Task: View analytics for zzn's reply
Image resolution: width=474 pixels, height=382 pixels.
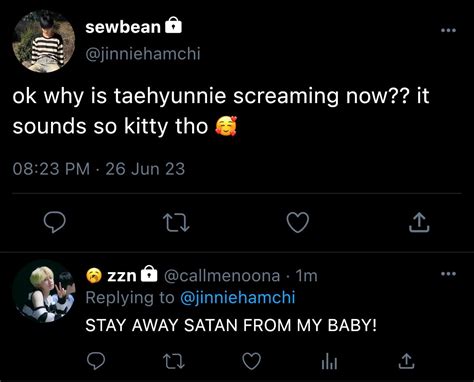Action: [x=329, y=362]
